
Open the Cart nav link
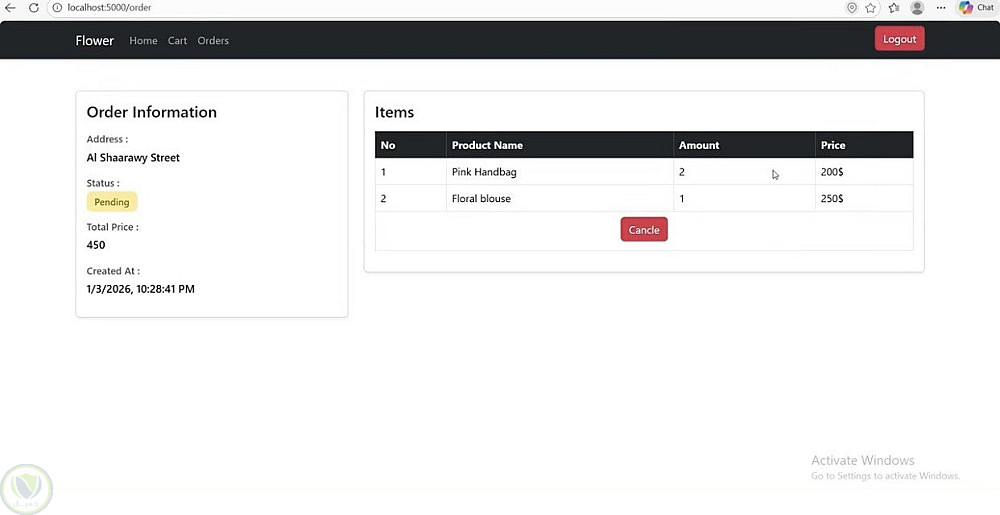coord(177,40)
